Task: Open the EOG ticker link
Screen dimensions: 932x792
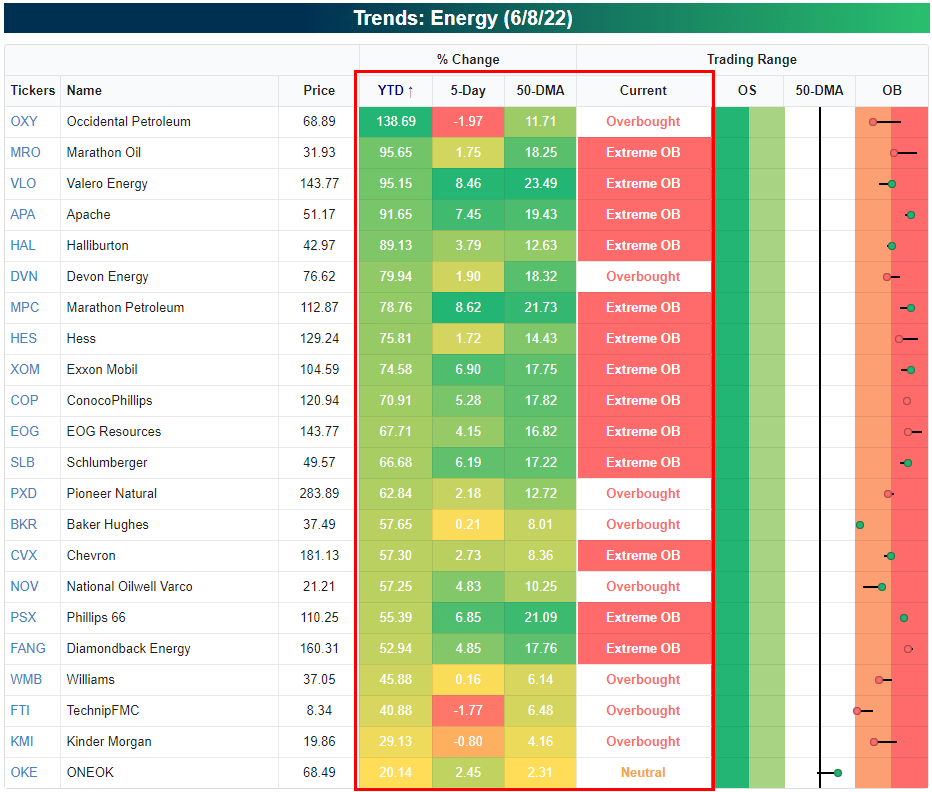Action: (24, 431)
